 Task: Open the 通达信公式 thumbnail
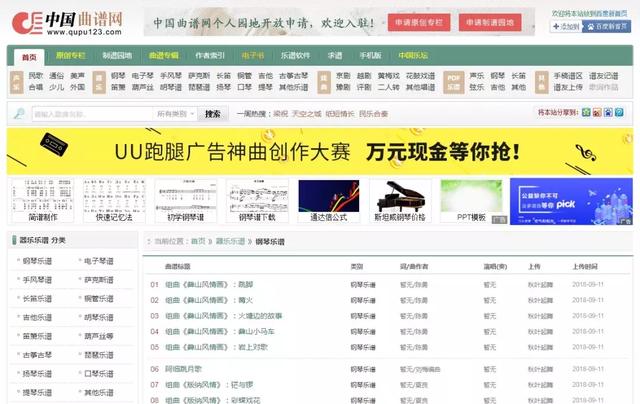pos(329,201)
